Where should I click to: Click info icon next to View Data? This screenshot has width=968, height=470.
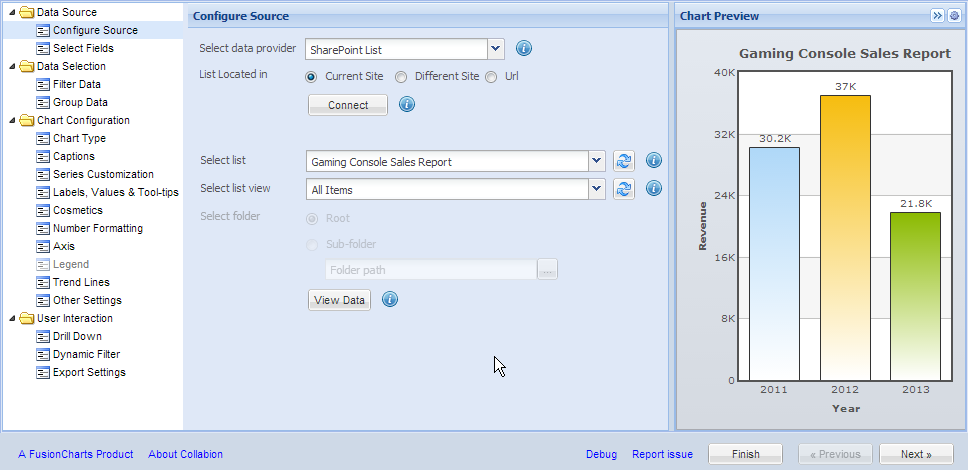(x=390, y=299)
